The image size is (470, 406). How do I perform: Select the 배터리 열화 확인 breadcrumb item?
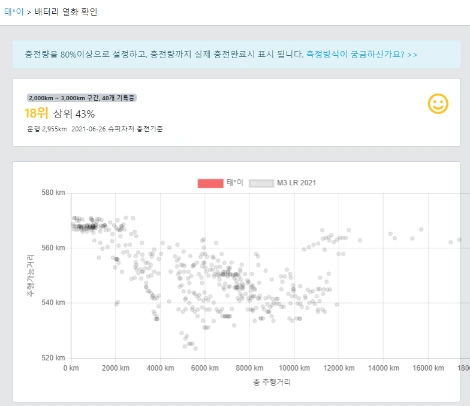66,12
